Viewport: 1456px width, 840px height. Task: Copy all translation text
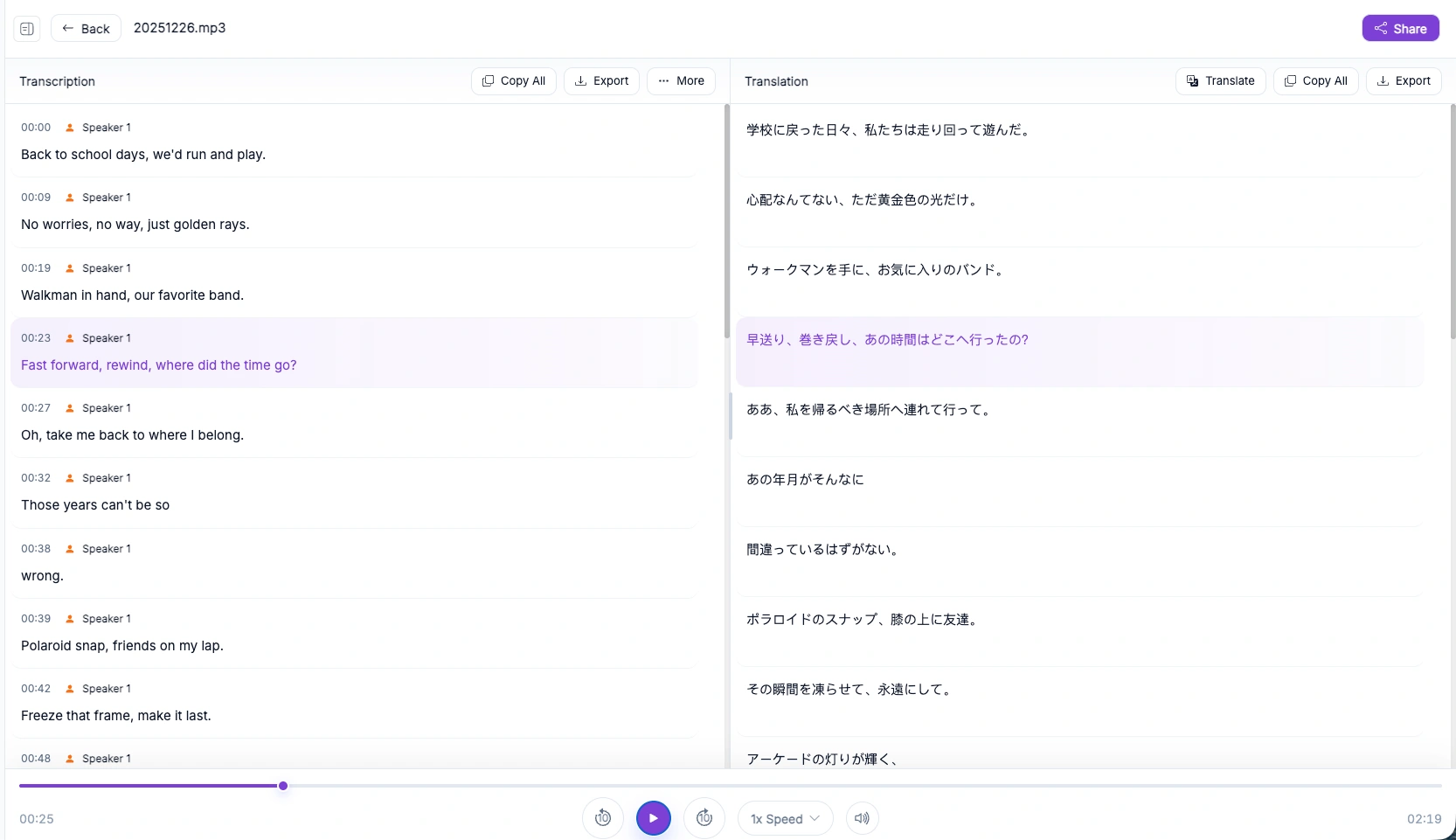[1316, 81]
